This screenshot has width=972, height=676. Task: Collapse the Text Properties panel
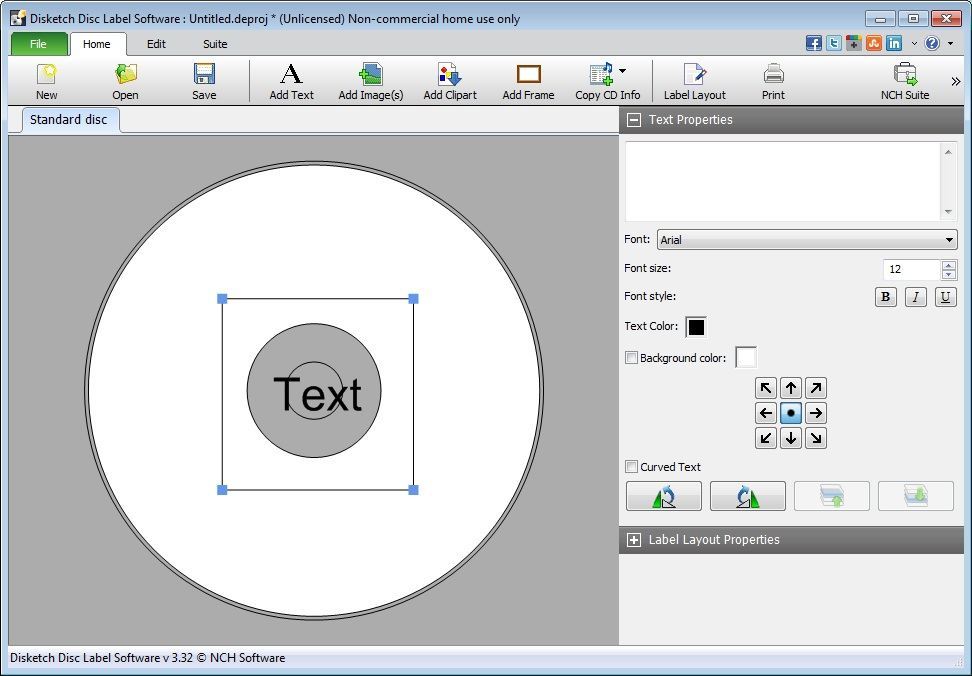pyautogui.click(x=634, y=119)
